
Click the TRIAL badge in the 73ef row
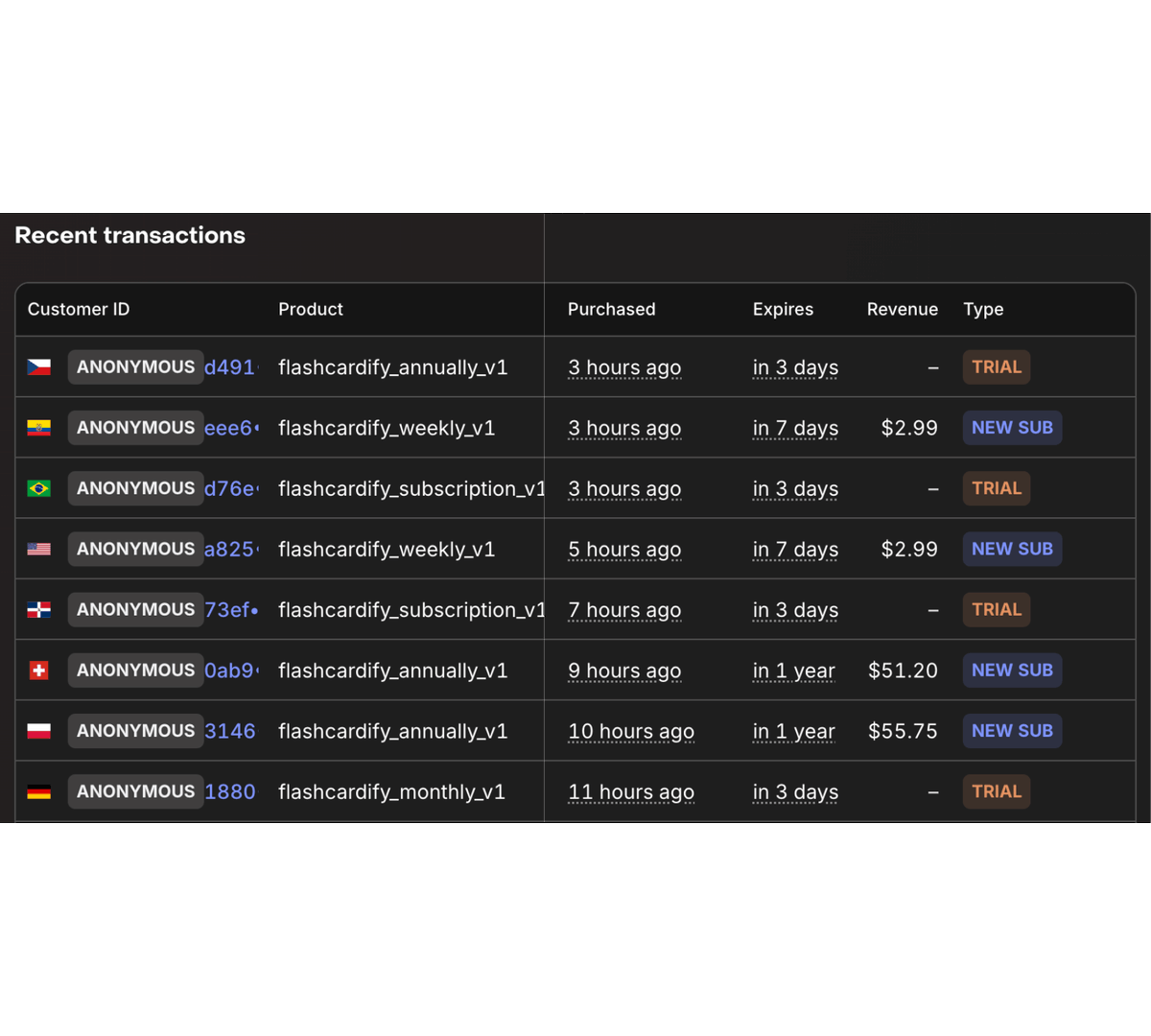(x=997, y=609)
